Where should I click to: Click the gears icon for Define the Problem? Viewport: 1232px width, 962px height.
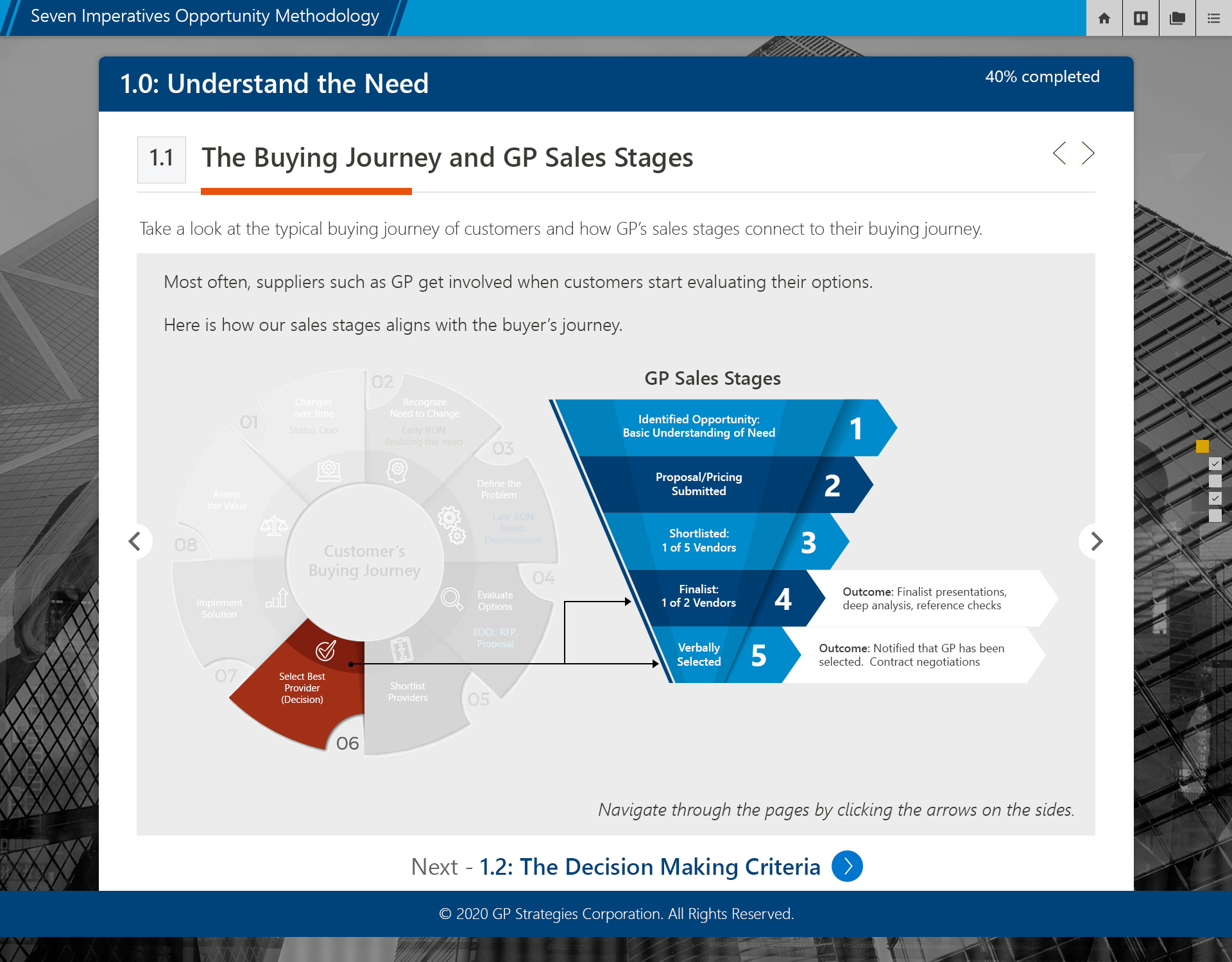coord(452,525)
